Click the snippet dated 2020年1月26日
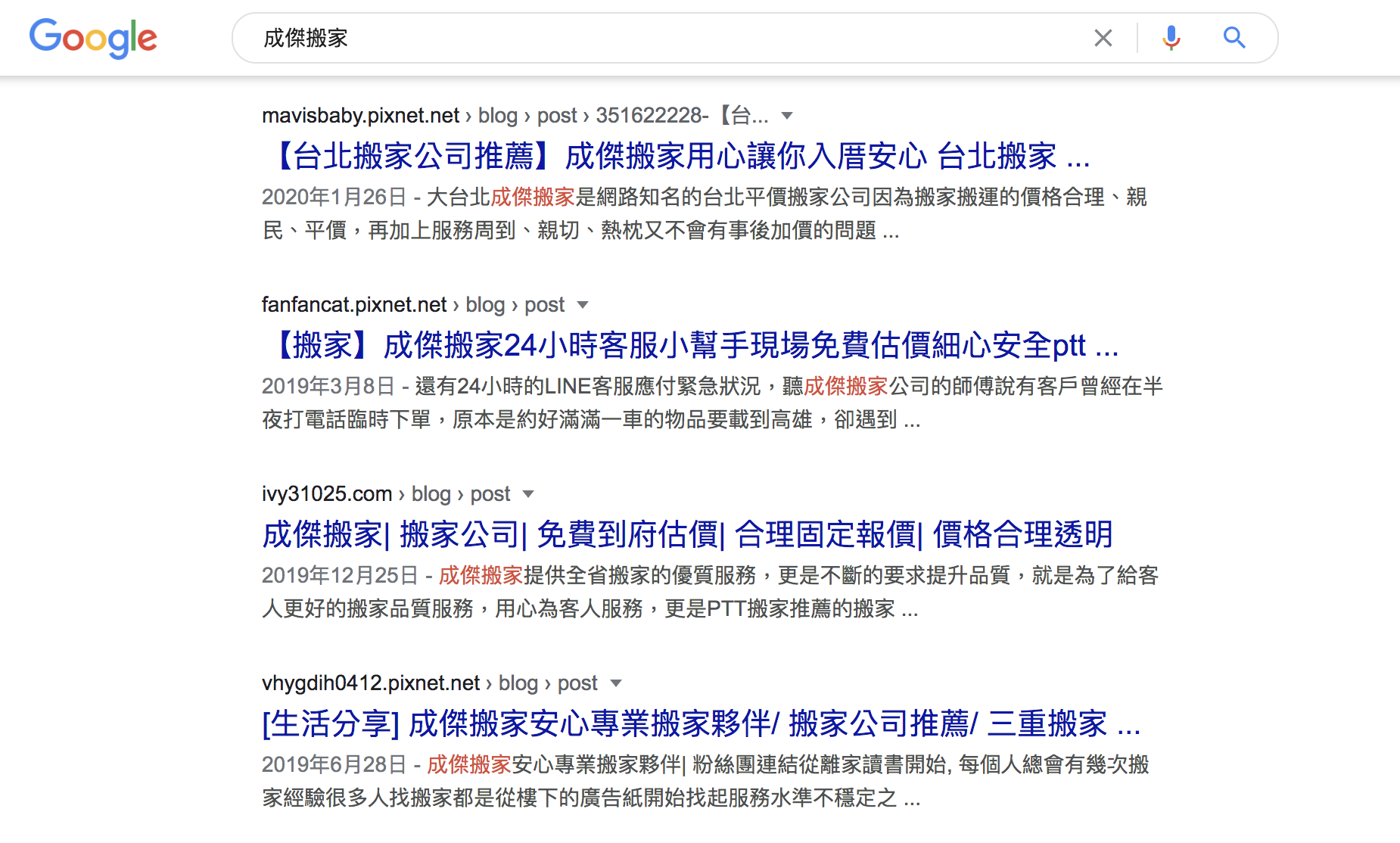This screenshot has width=1400, height=843. (705, 213)
